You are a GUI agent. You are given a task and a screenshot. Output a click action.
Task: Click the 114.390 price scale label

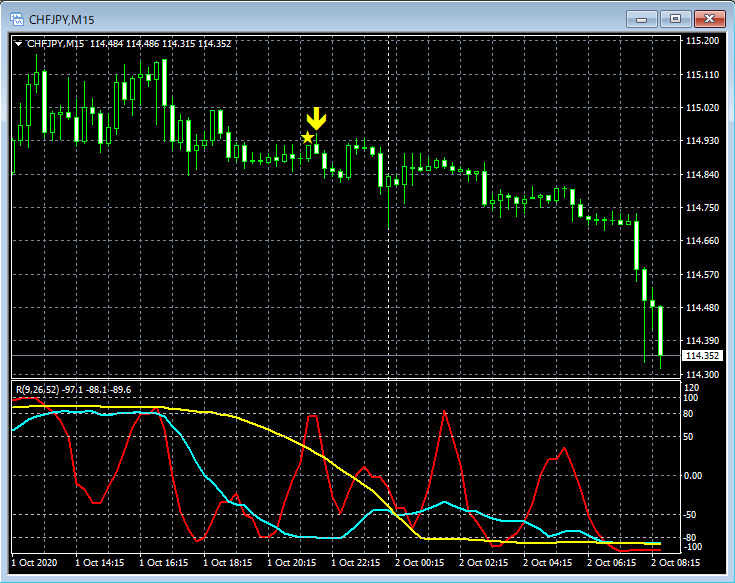[x=702, y=340]
